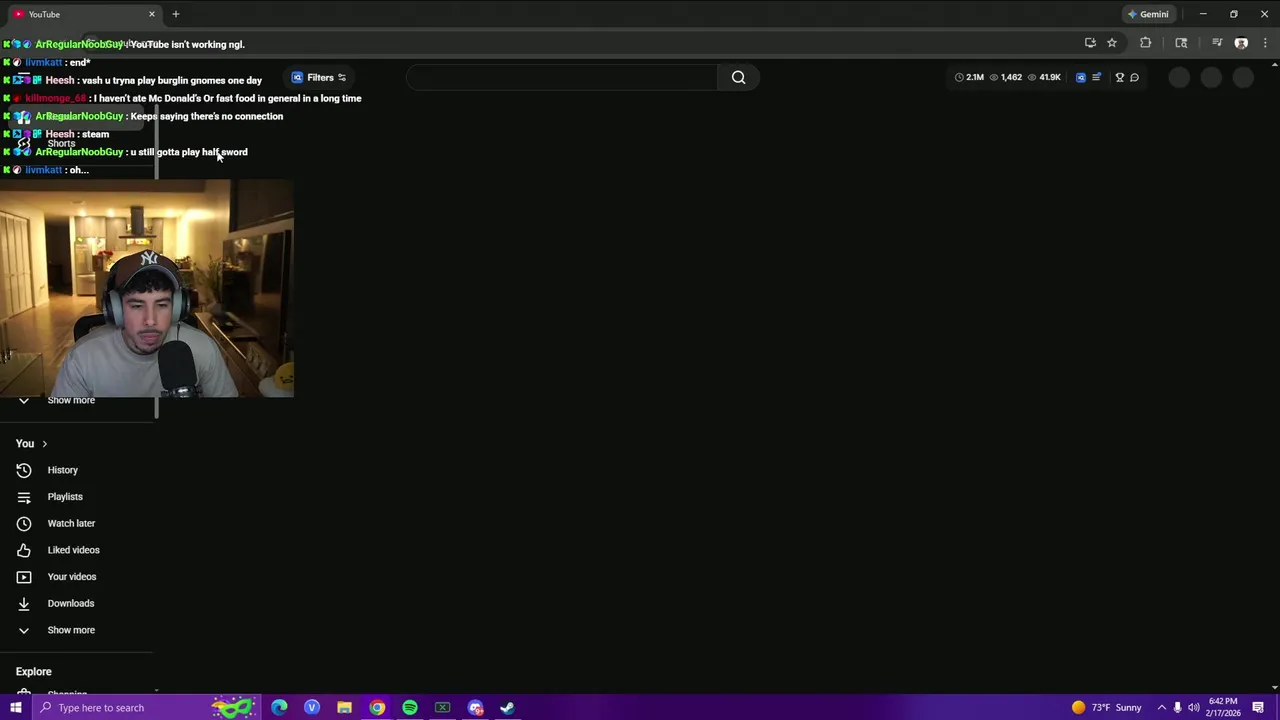Open the Chrome extensions puzzle icon
Screen dimensions: 1280x720
pos(1146,43)
